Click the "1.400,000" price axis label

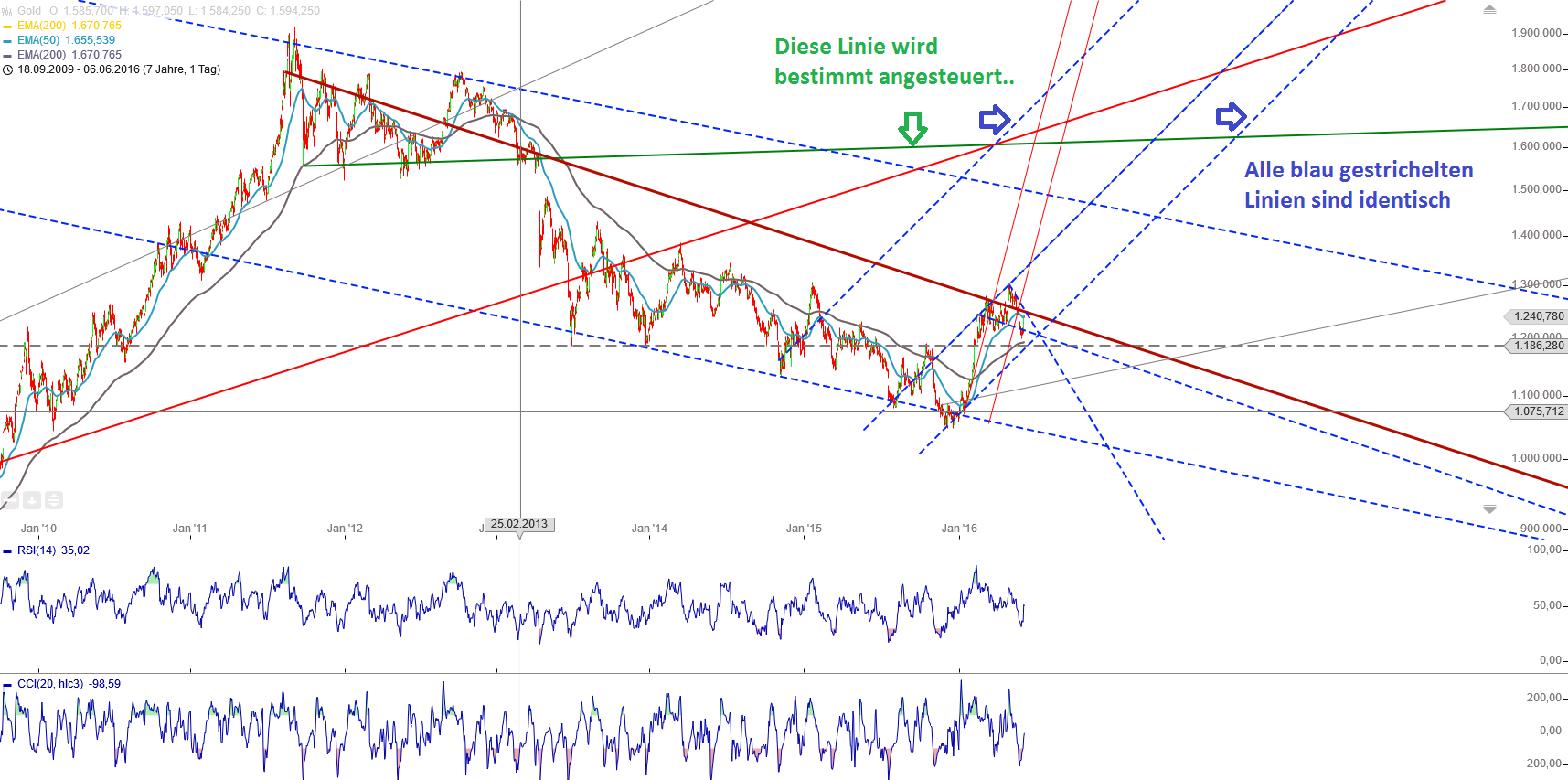tap(1537, 235)
